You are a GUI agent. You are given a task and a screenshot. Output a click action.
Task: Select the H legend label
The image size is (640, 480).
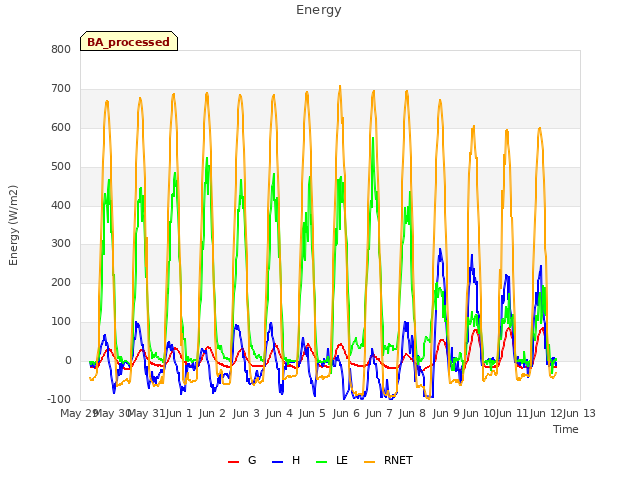pos(296,460)
